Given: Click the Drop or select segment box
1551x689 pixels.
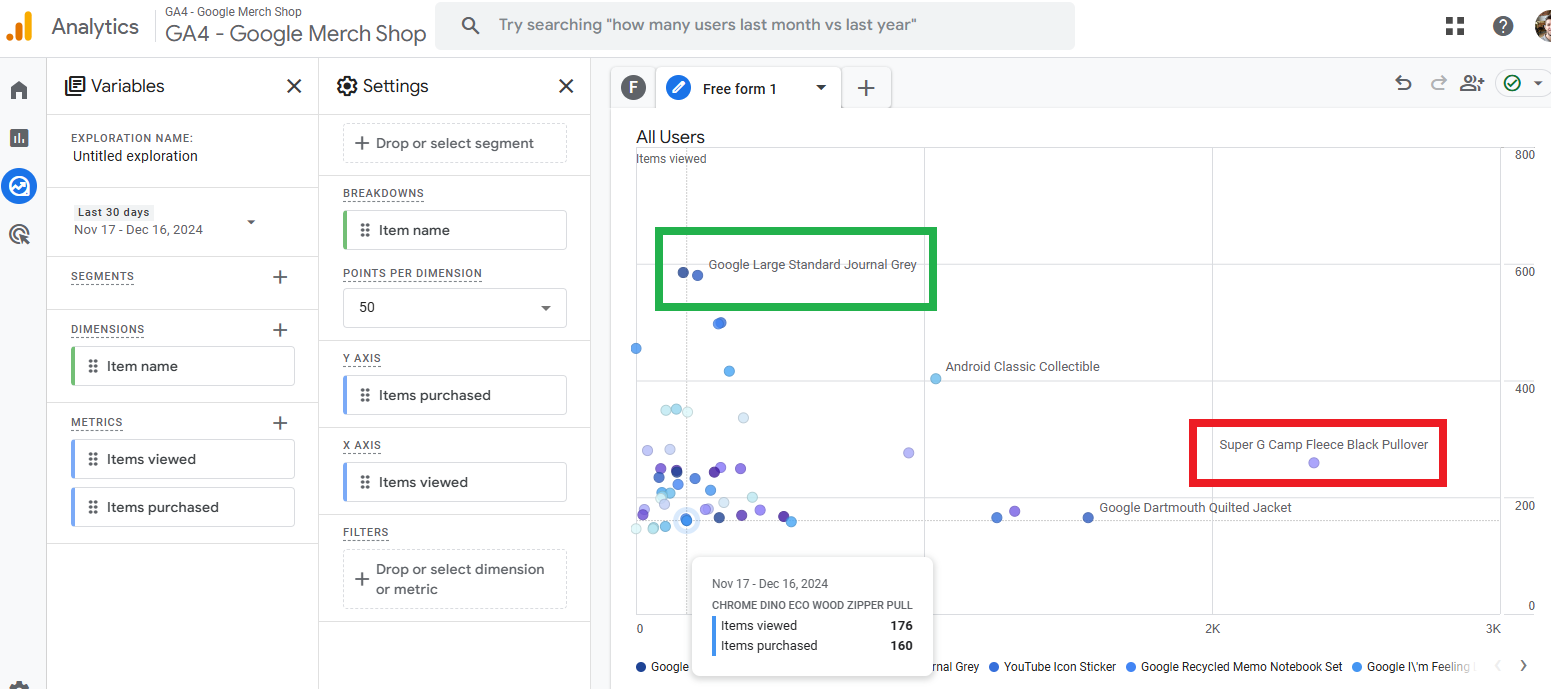Looking at the screenshot, I should 455,143.
